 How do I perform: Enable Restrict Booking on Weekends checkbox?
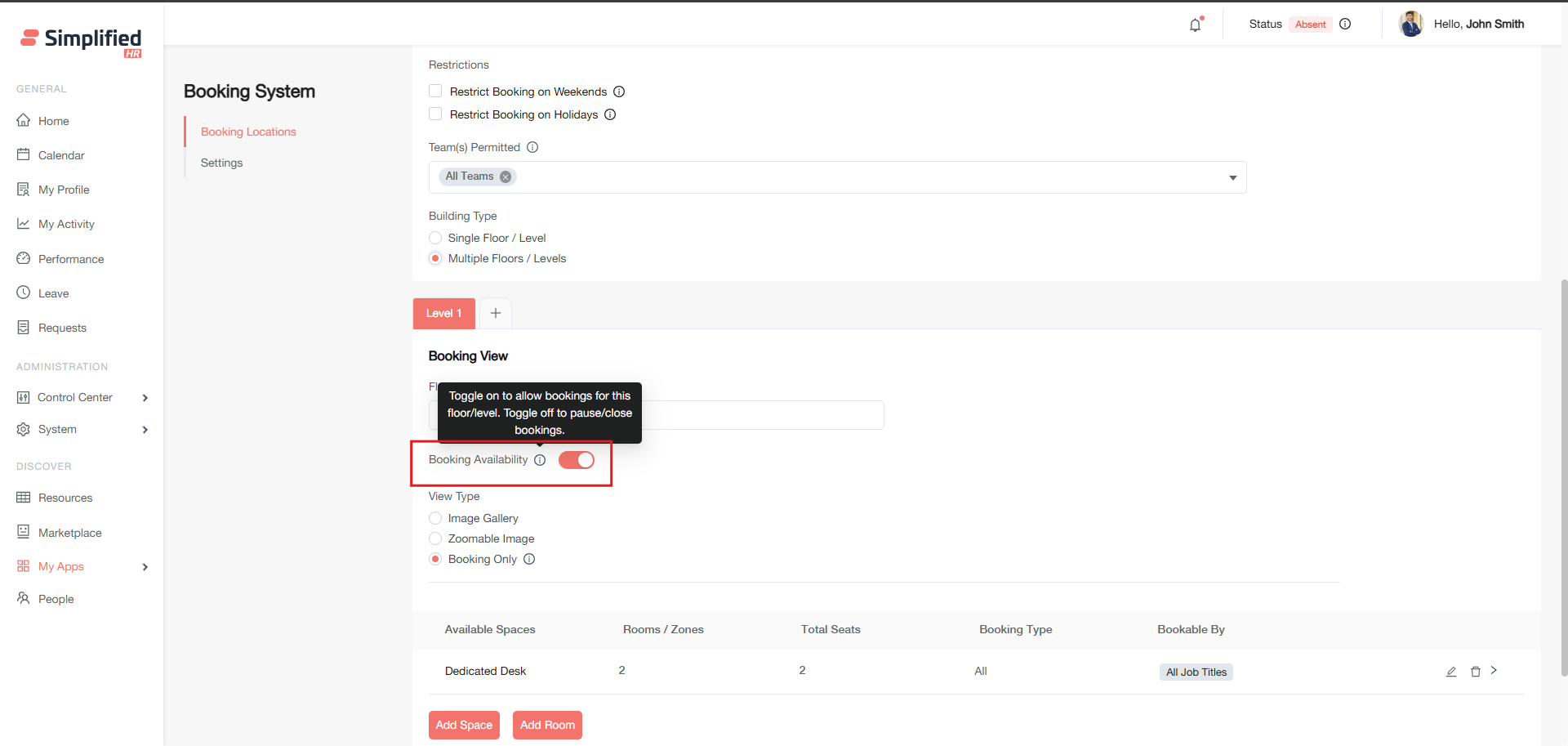click(435, 92)
